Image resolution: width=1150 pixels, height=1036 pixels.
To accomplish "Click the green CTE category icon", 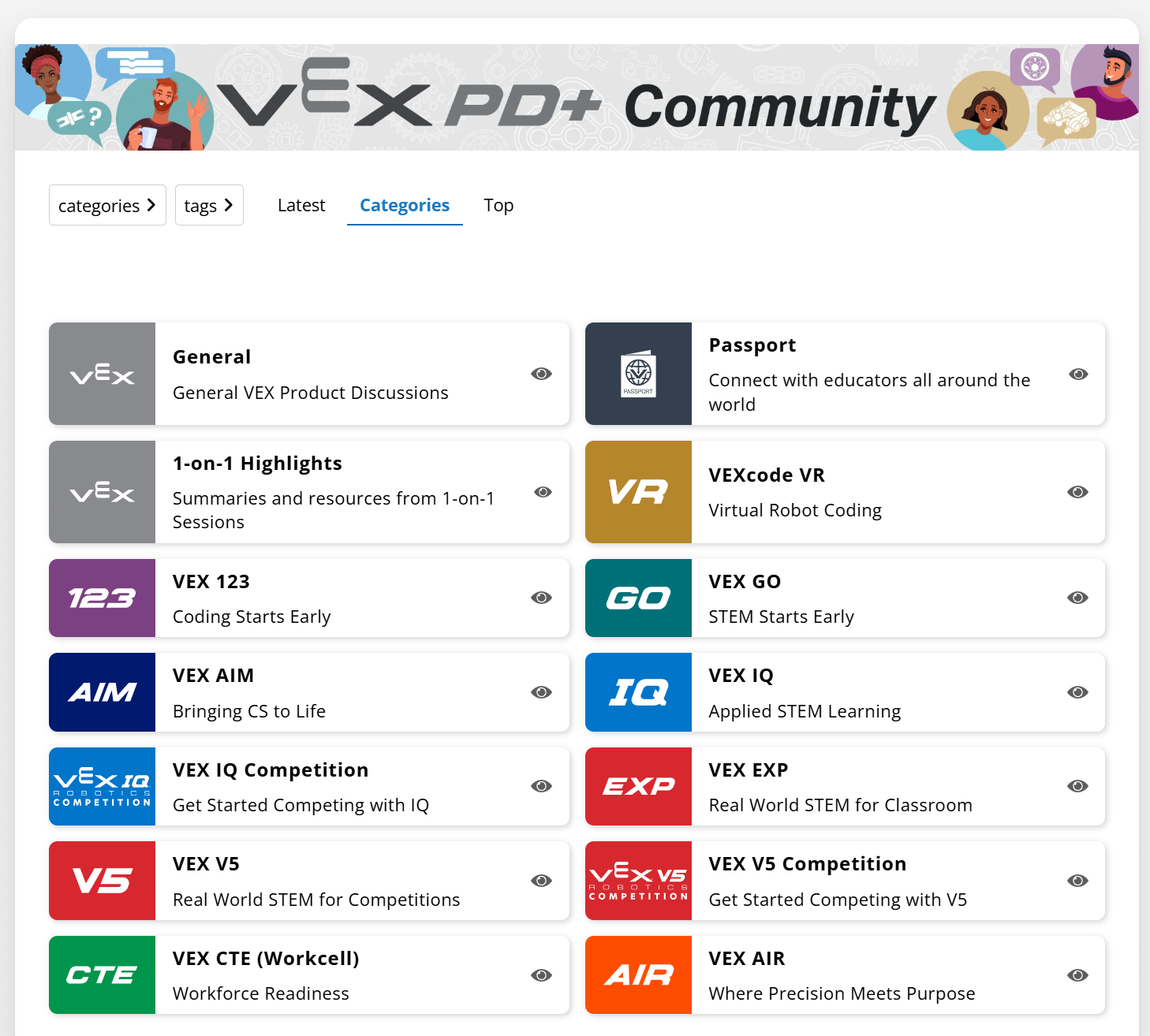I will (x=103, y=975).
